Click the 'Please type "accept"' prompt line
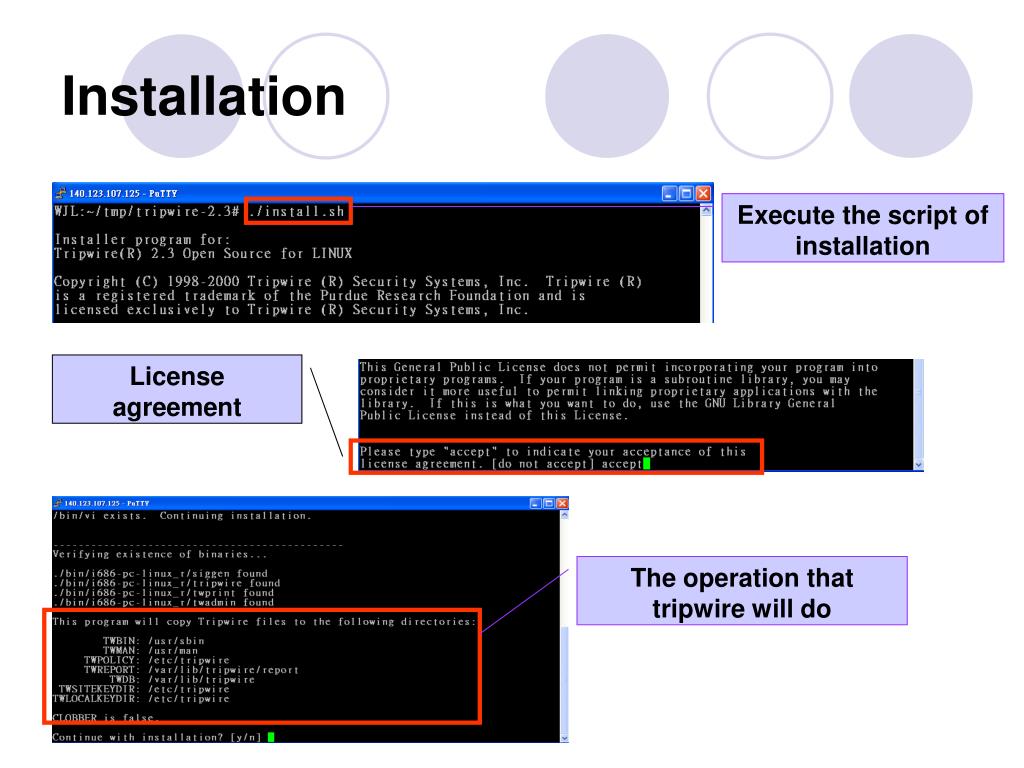 point(553,452)
